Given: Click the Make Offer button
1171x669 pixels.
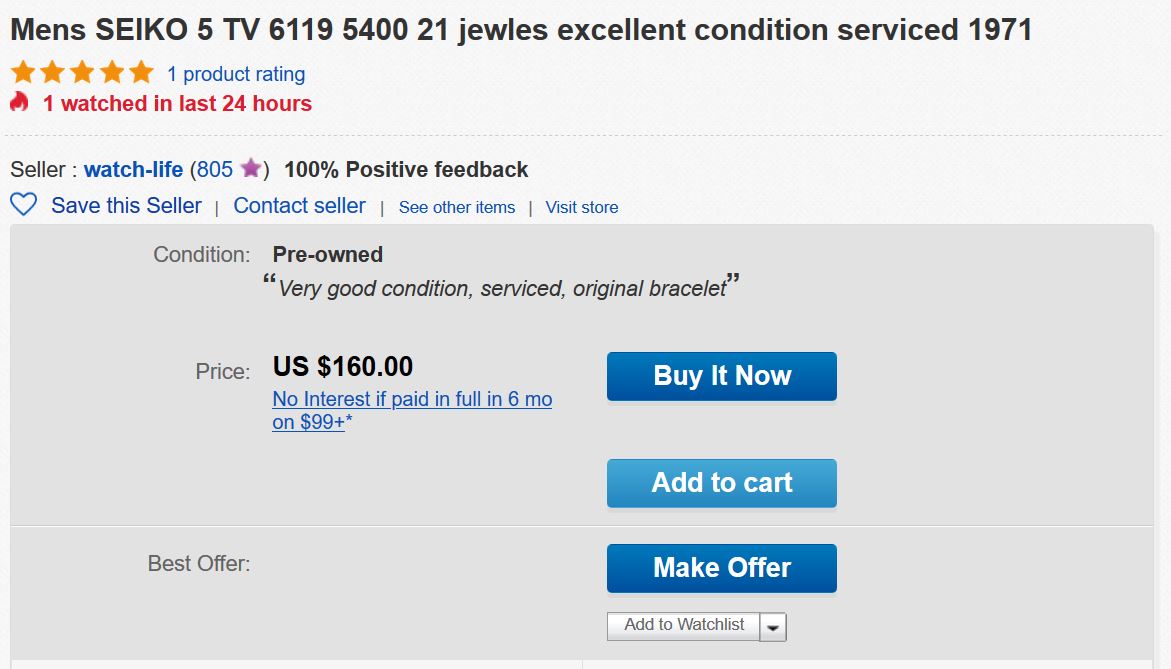Looking at the screenshot, I should click(721, 568).
